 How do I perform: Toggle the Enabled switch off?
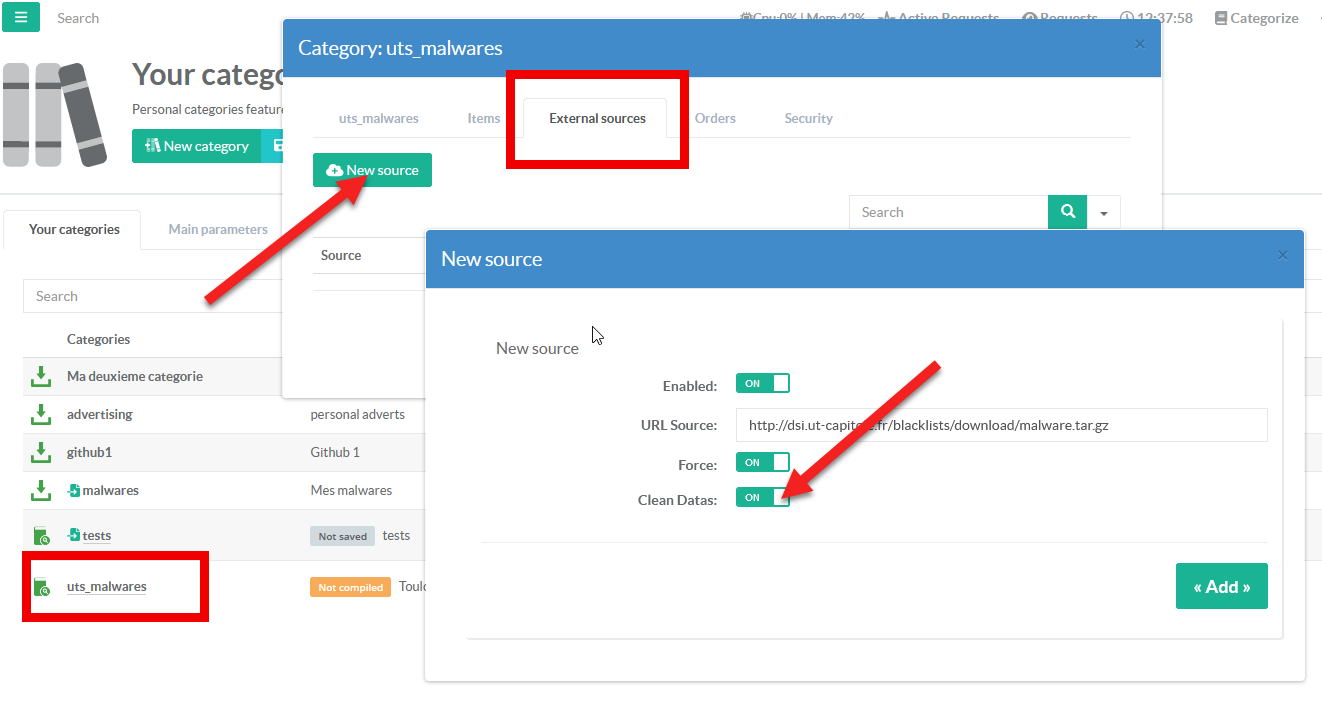tap(762, 383)
